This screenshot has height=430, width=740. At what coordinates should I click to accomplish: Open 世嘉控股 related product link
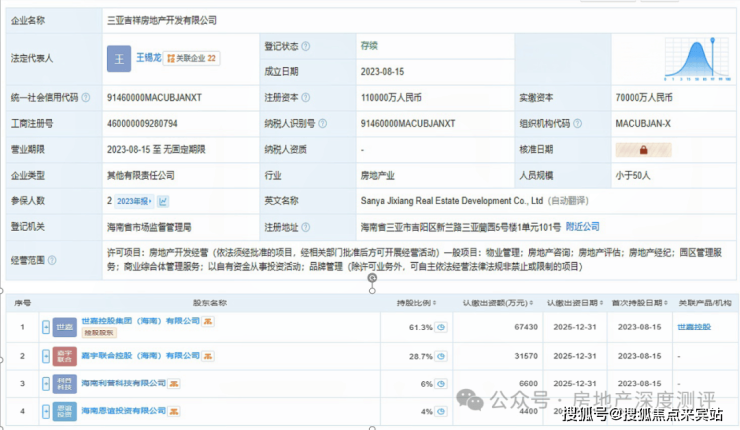click(694, 327)
